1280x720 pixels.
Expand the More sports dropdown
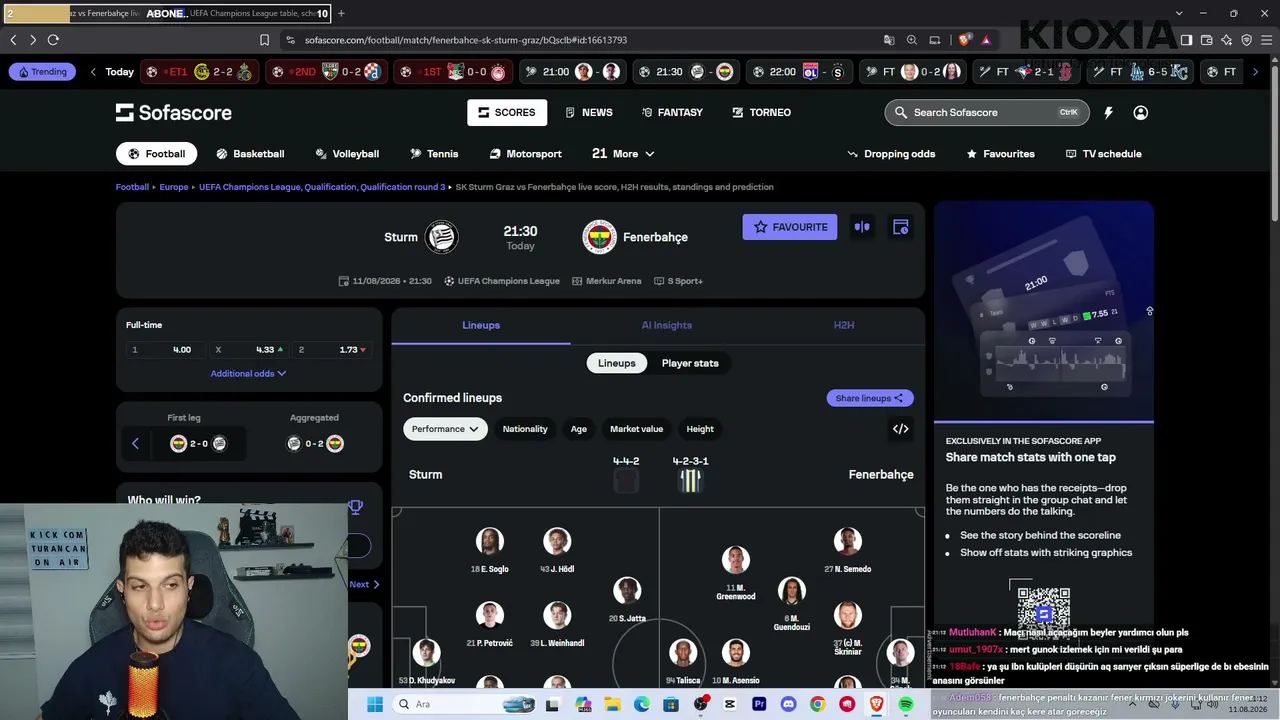[623, 154]
